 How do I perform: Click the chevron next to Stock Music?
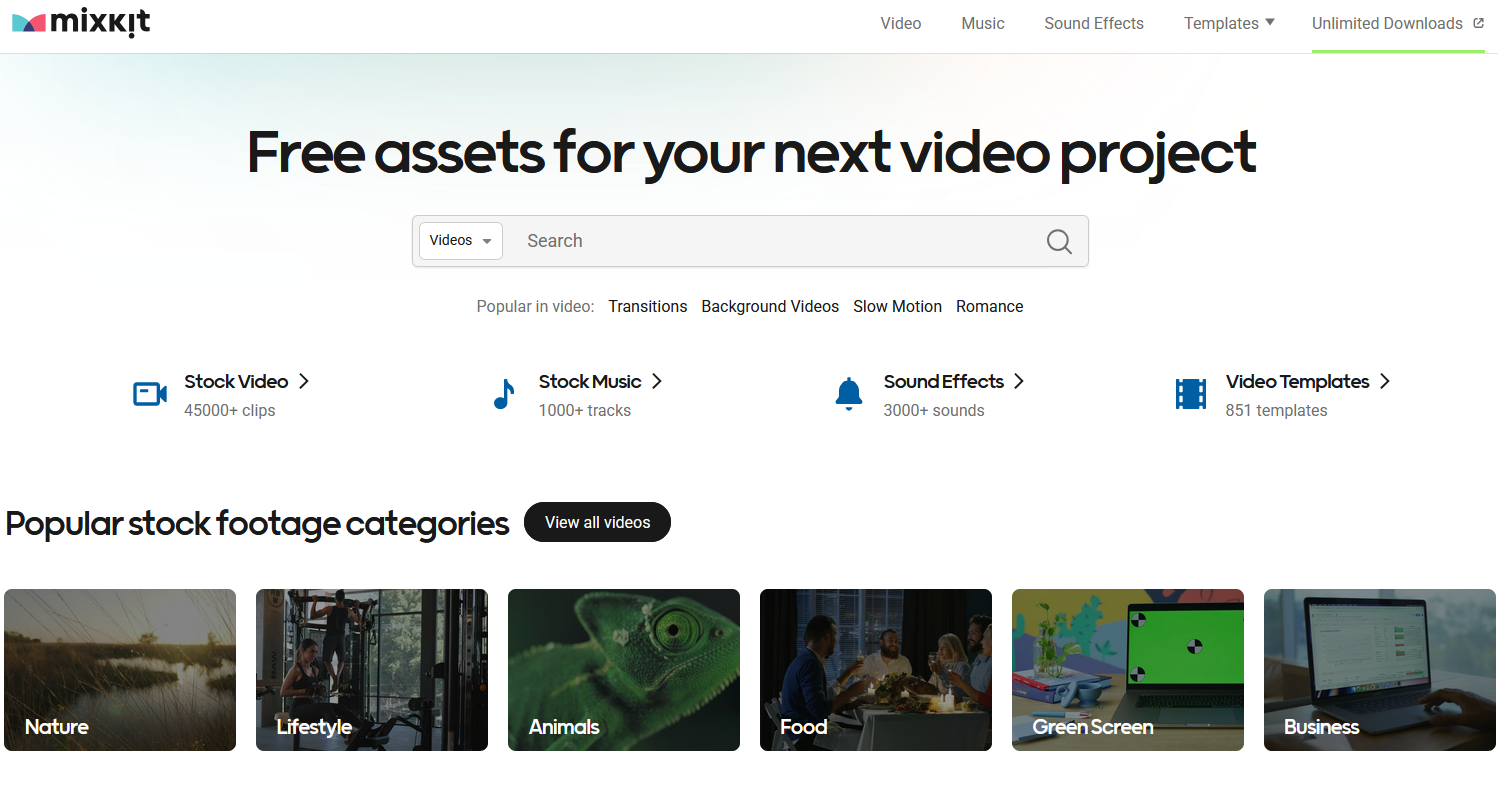657,381
